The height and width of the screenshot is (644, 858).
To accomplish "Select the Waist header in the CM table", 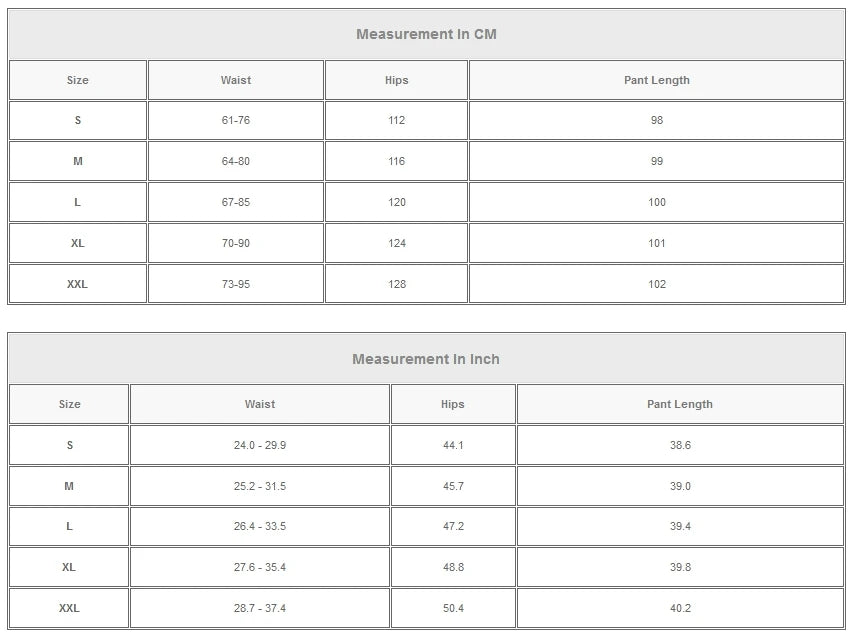I will 236,80.
